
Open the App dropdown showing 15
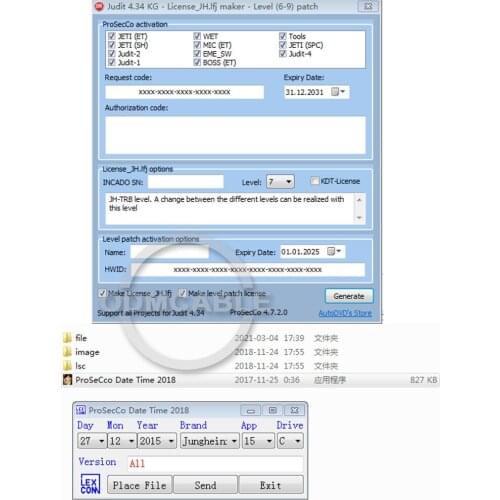point(258,441)
